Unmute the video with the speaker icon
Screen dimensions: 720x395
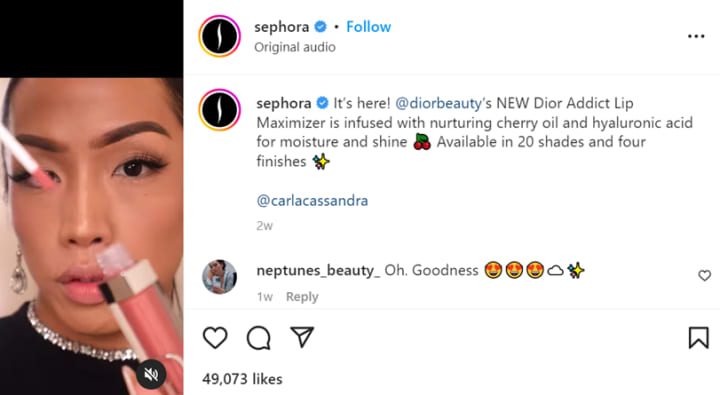tap(151, 375)
